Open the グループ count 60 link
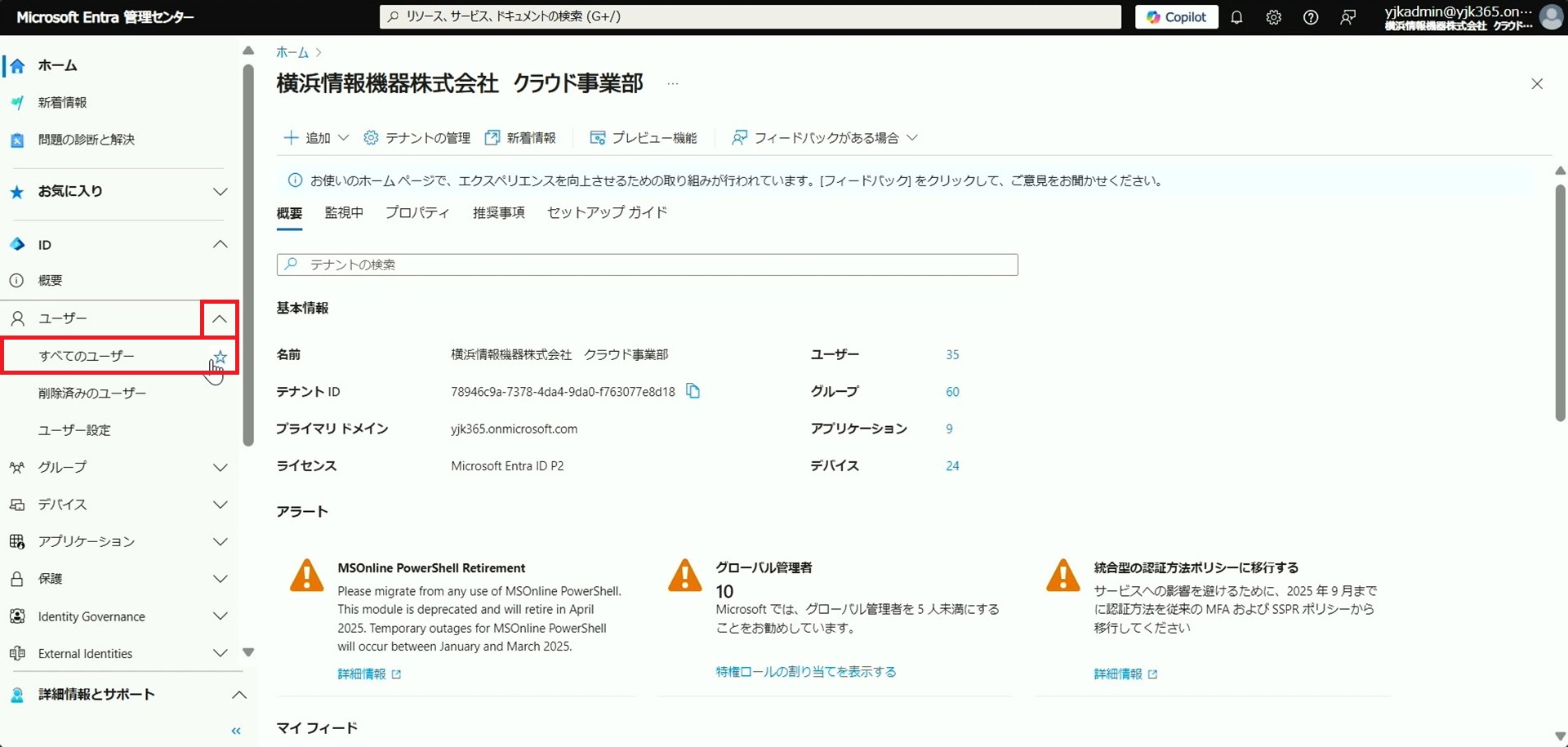This screenshot has height=747, width=1568. point(952,392)
